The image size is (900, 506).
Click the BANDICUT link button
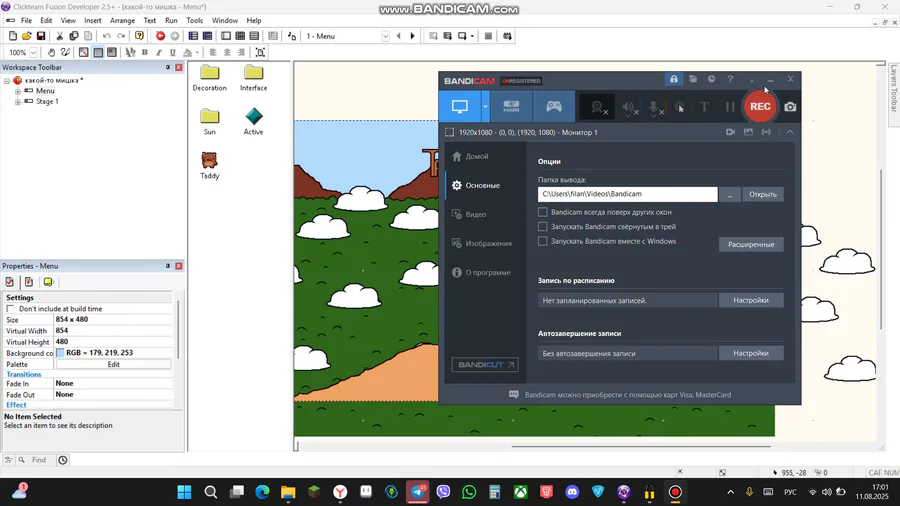(x=485, y=364)
